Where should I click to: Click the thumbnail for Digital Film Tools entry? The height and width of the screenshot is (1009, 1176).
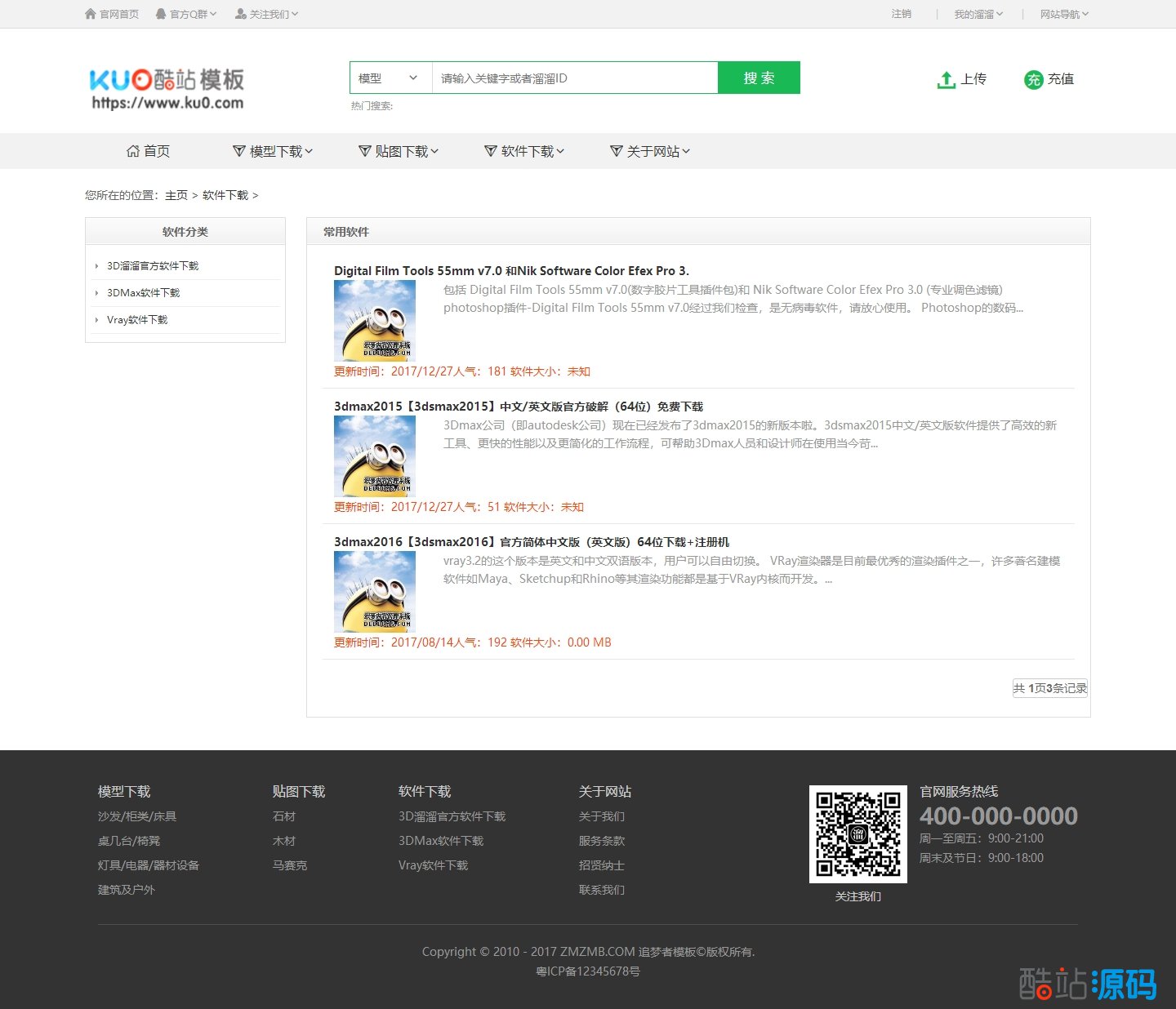pos(375,321)
